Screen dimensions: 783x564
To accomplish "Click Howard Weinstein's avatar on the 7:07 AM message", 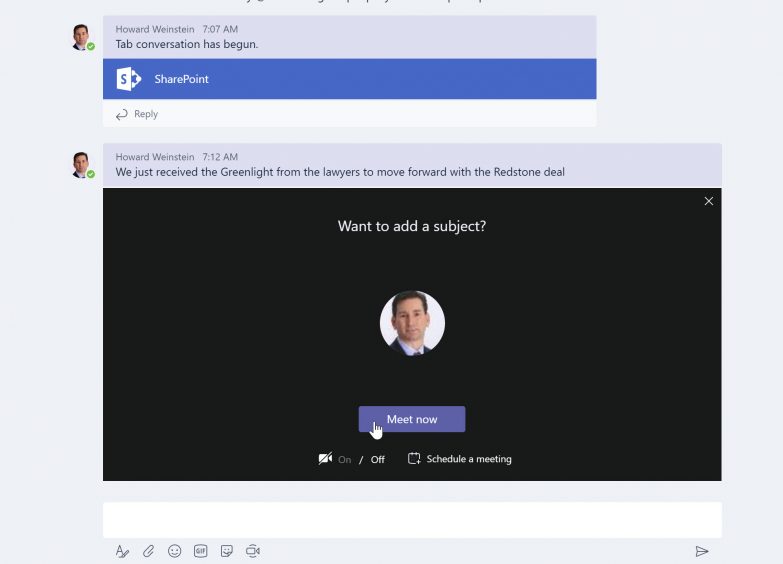I will coord(82,38).
